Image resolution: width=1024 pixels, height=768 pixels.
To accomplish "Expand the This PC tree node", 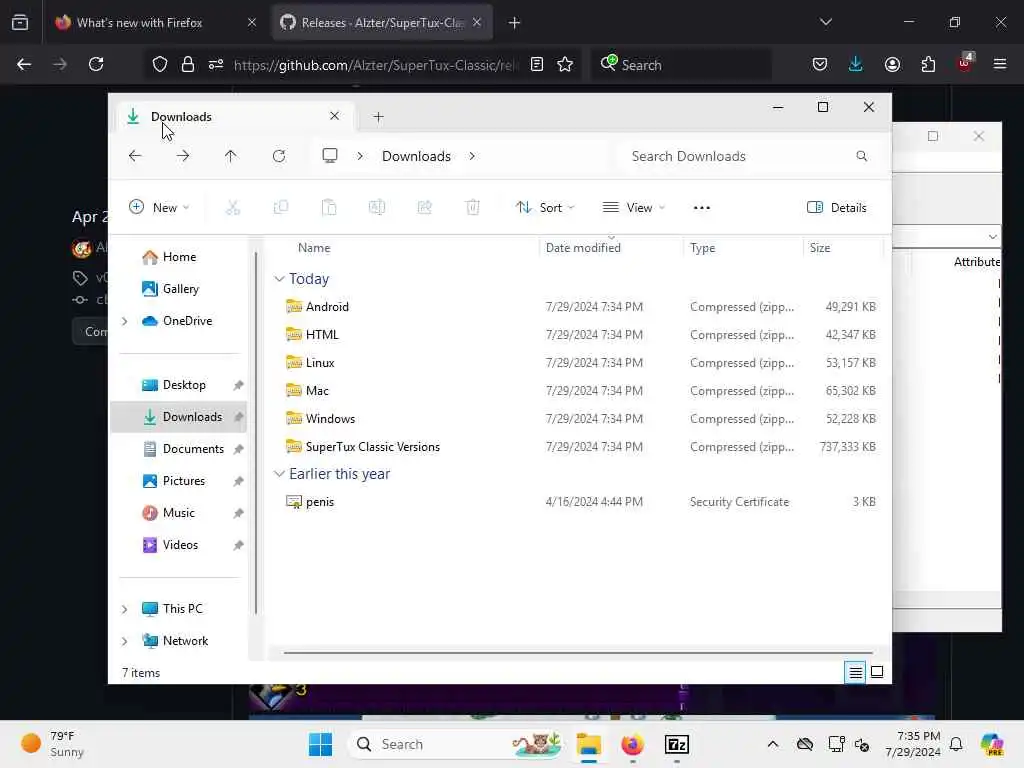I will tap(124, 609).
